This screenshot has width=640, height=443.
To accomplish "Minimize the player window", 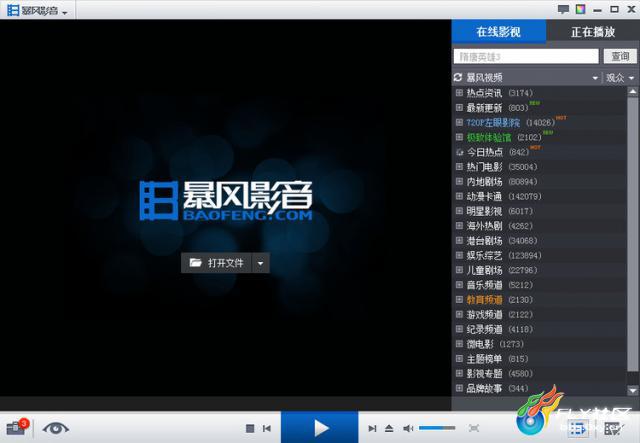I will [x=598, y=9].
